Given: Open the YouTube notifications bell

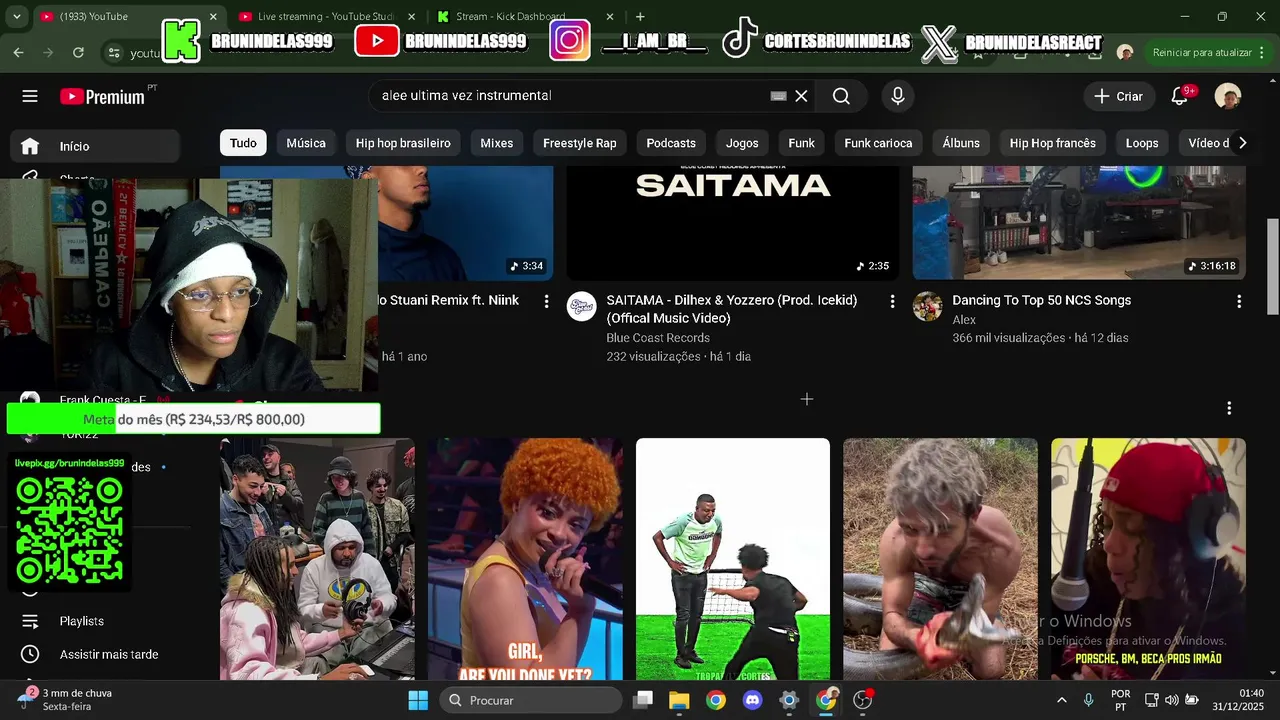Looking at the screenshot, I should tap(1180, 96).
